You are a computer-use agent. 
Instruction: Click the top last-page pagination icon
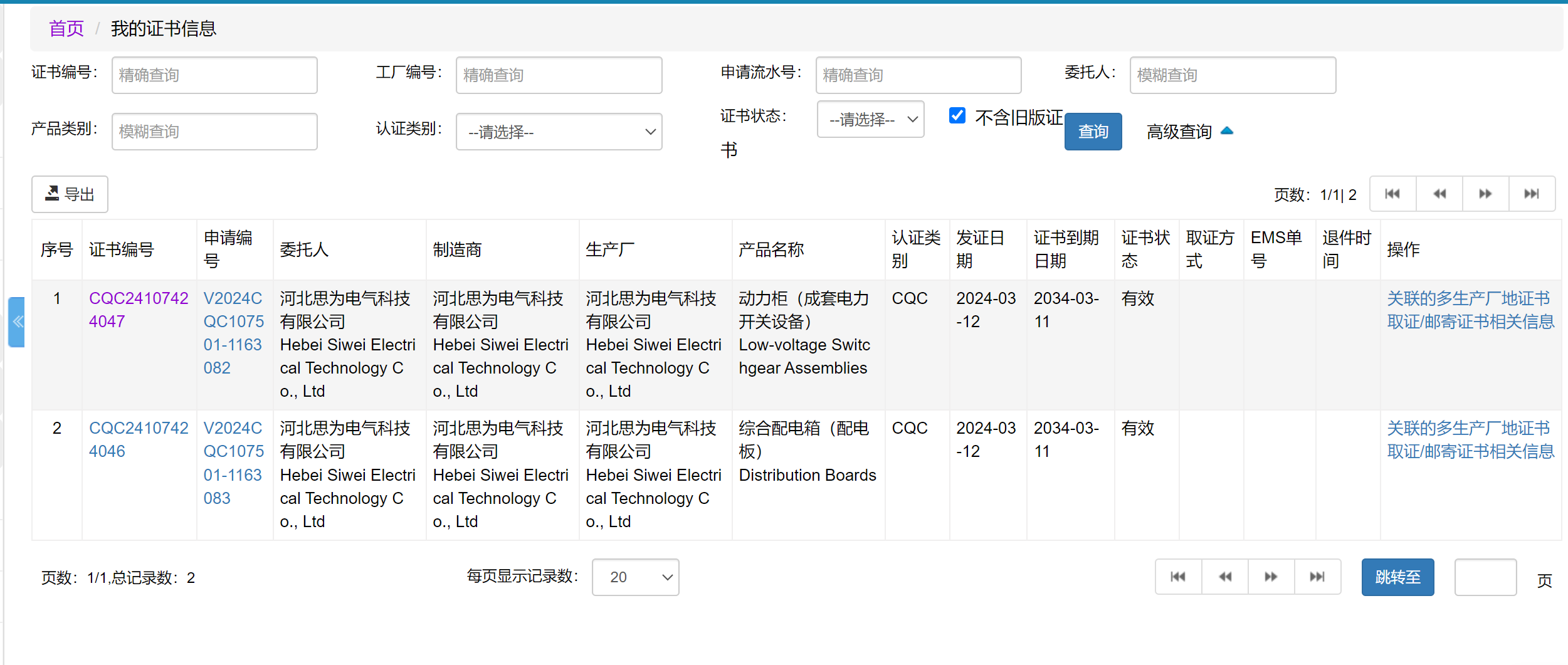(1532, 194)
